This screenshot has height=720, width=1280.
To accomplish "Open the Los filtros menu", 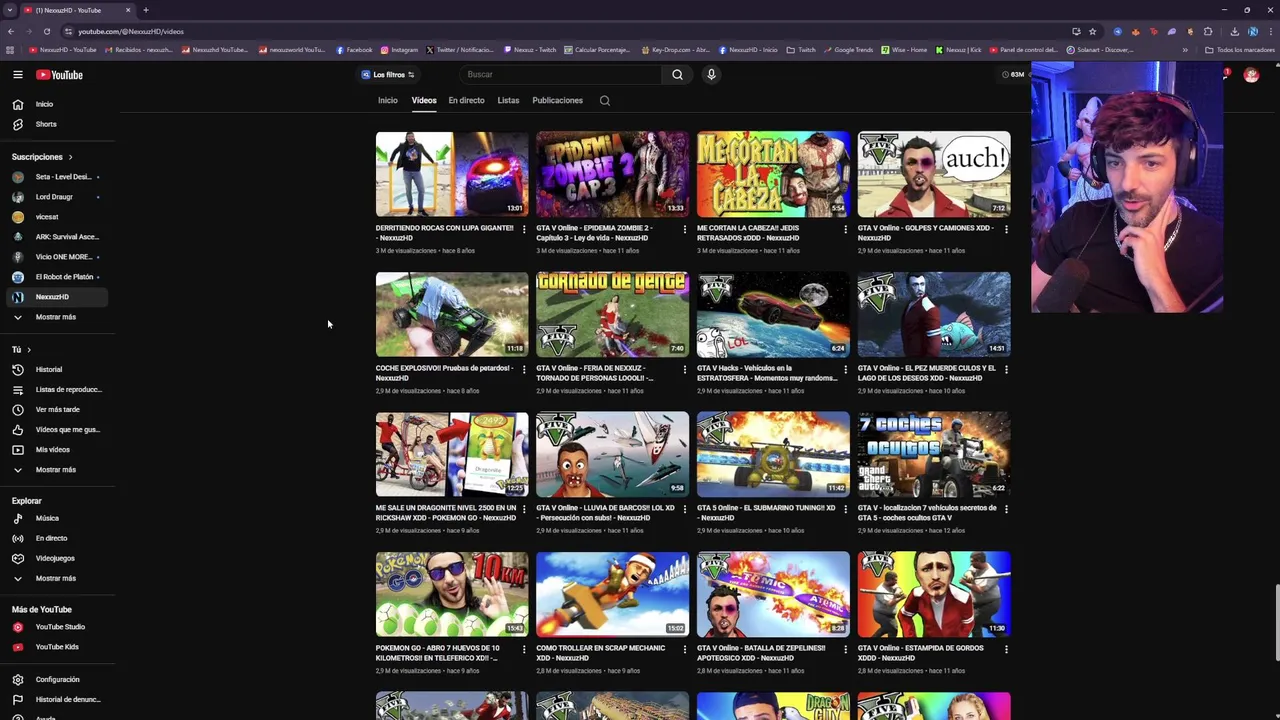I will (x=388, y=75).
